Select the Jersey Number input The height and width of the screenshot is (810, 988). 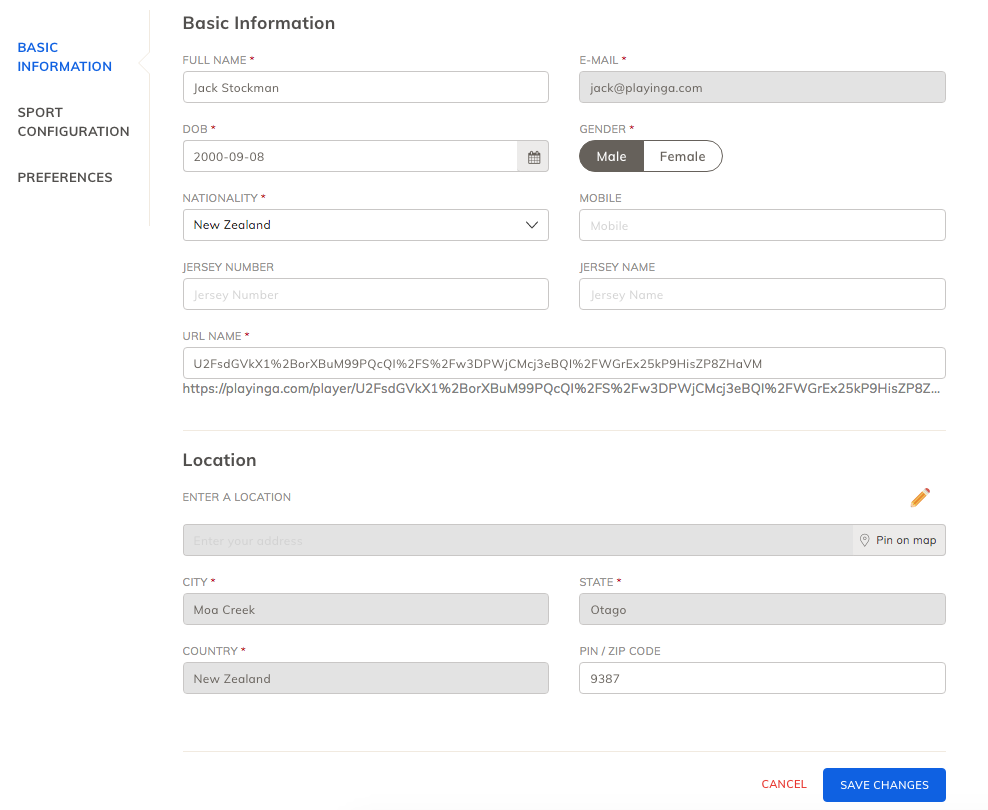click(x=365, y=294)
